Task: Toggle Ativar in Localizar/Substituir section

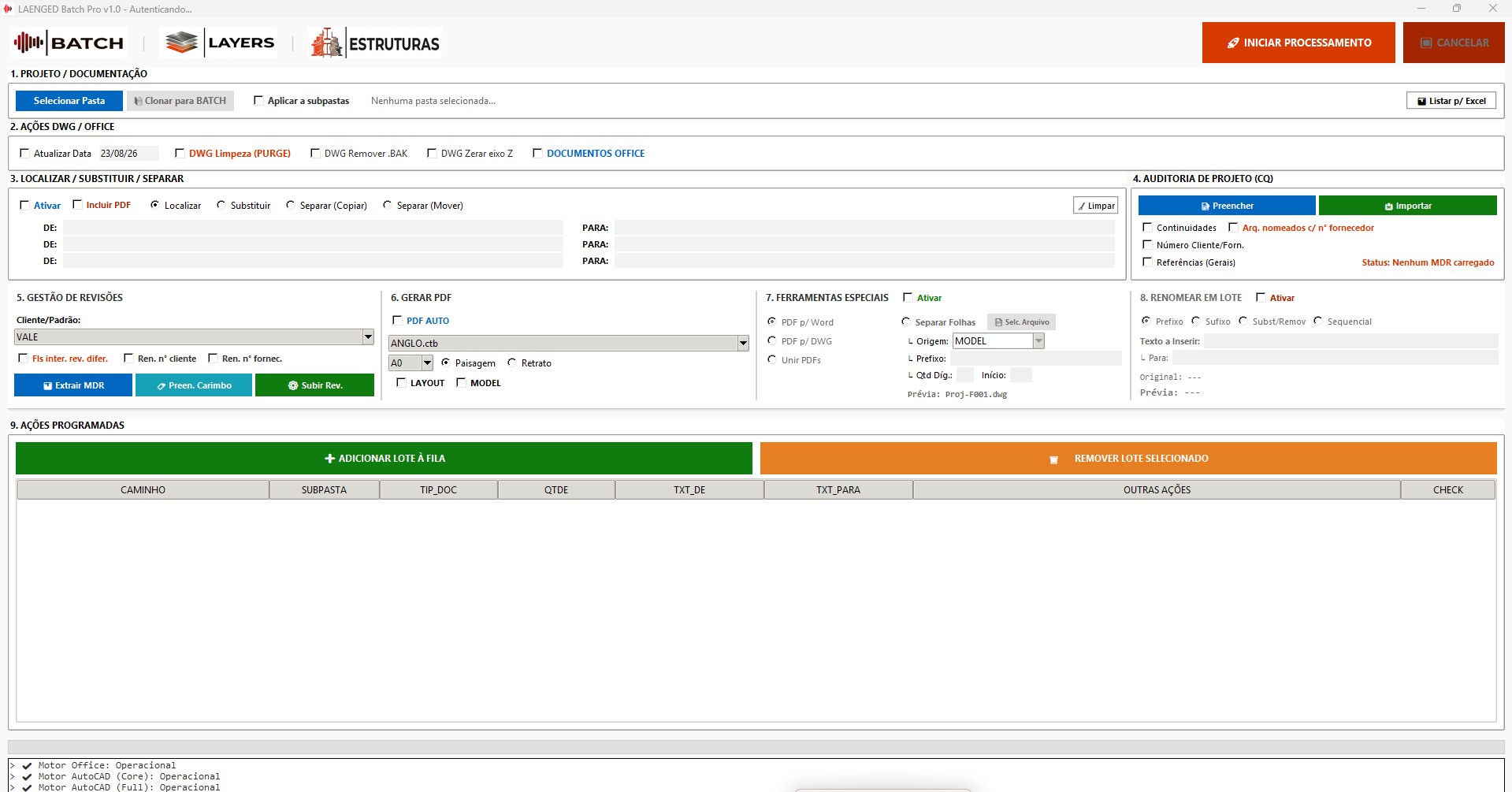Action: click(x=24, y=205)
